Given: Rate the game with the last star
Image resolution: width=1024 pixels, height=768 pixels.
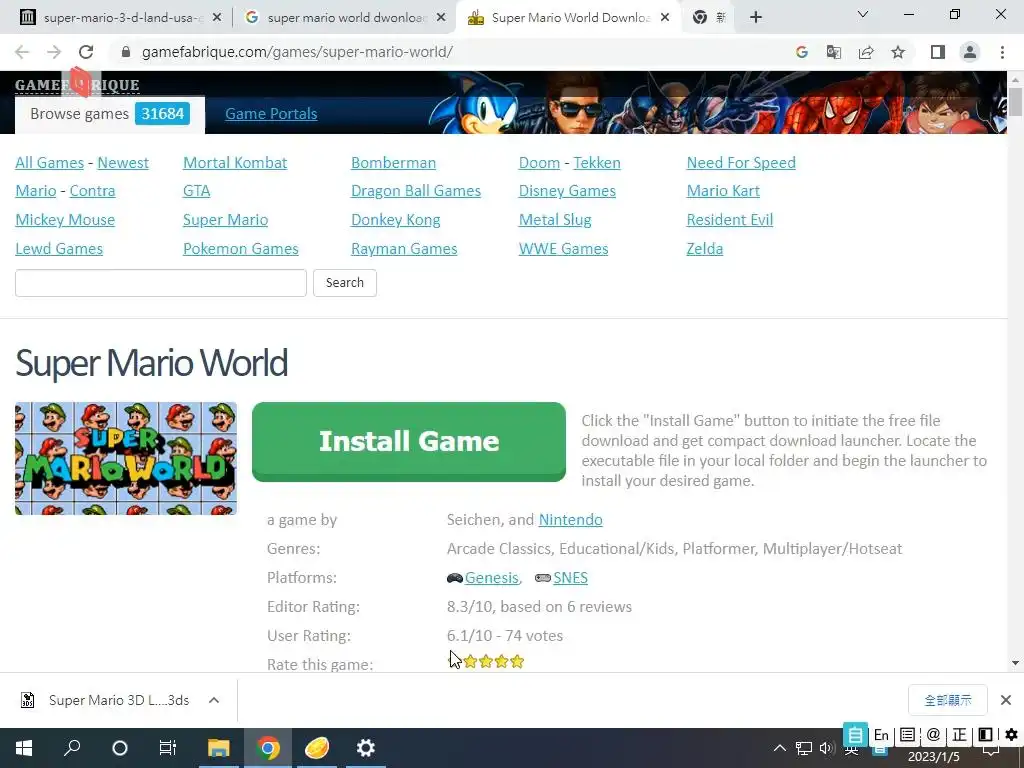Looking at the screenshot, I should (x=517, y=662).
